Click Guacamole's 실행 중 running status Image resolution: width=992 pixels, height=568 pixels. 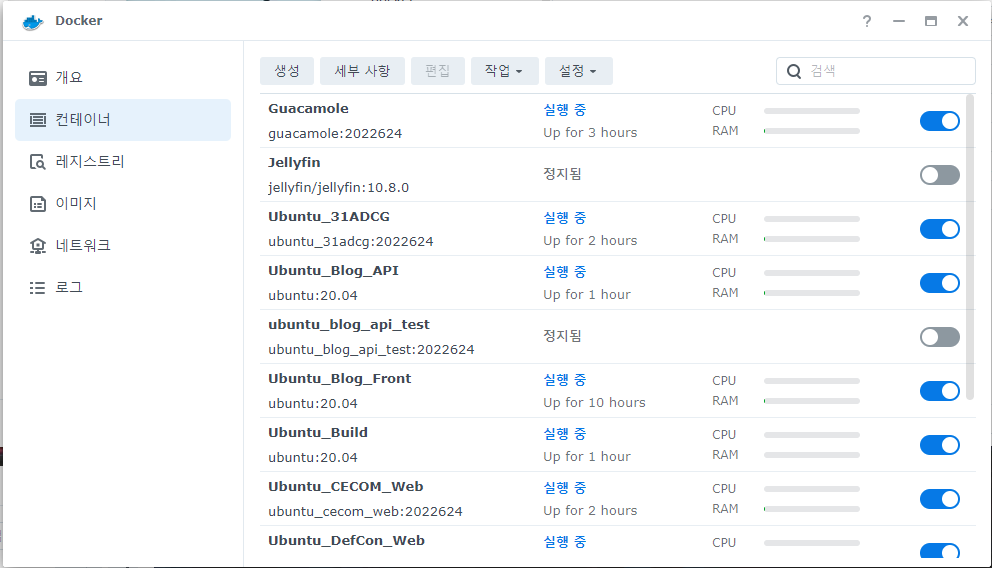[x=564, y=110]
